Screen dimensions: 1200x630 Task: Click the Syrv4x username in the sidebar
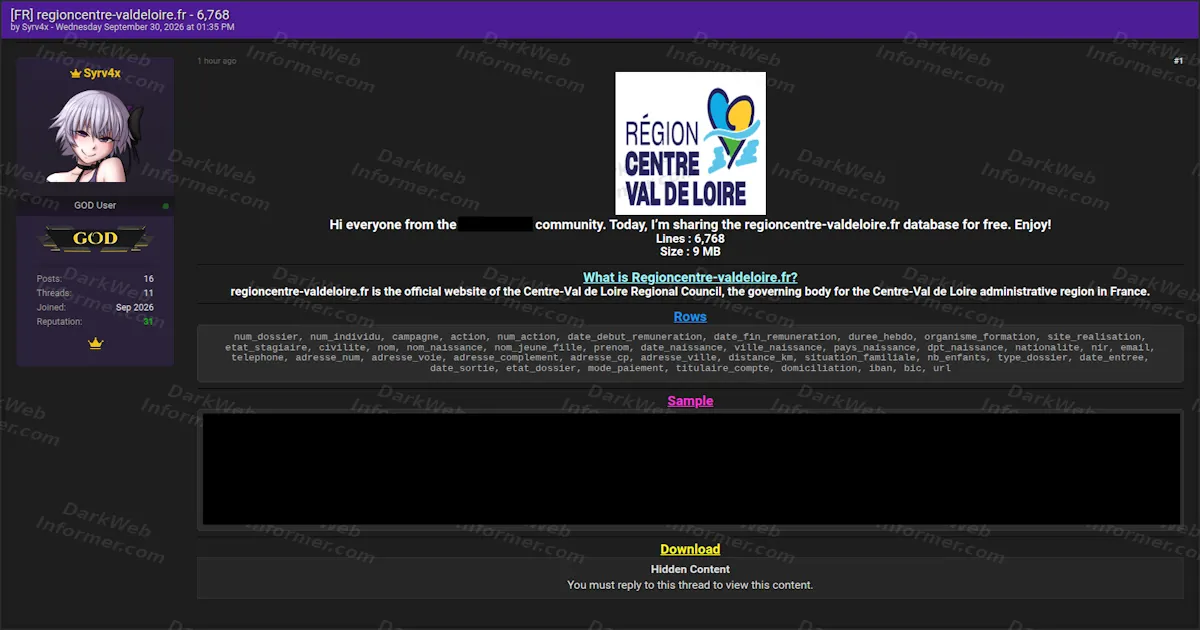pyautogui.click(x=102, y=74)
